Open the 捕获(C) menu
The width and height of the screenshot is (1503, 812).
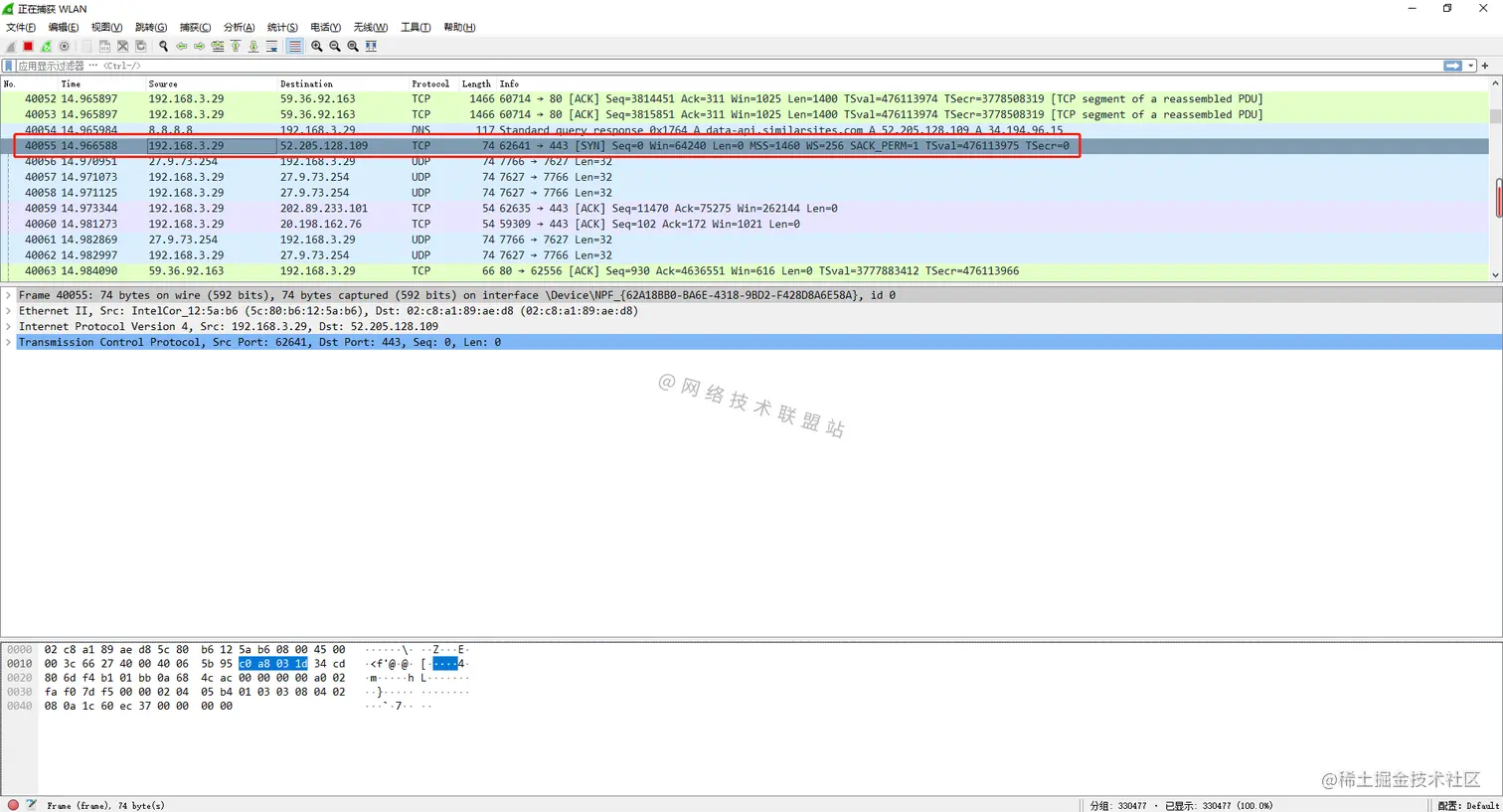point(195,28)
